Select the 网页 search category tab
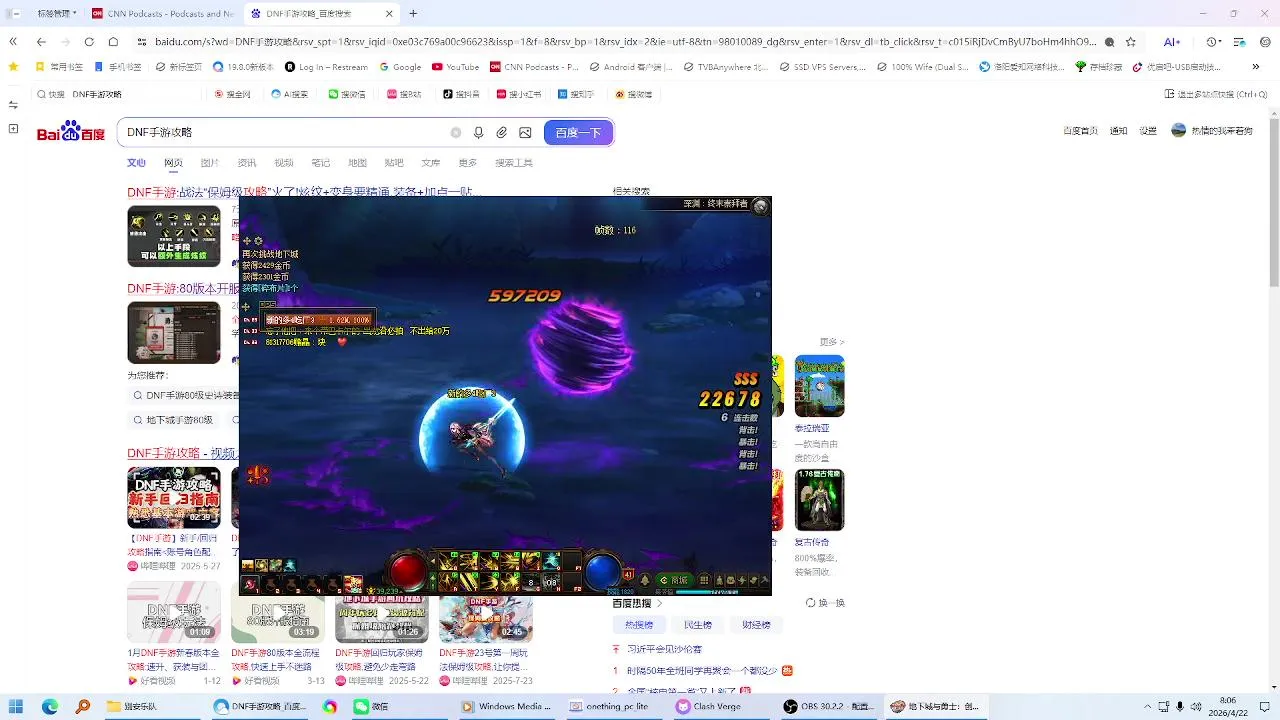 click(x=174, y=162)
